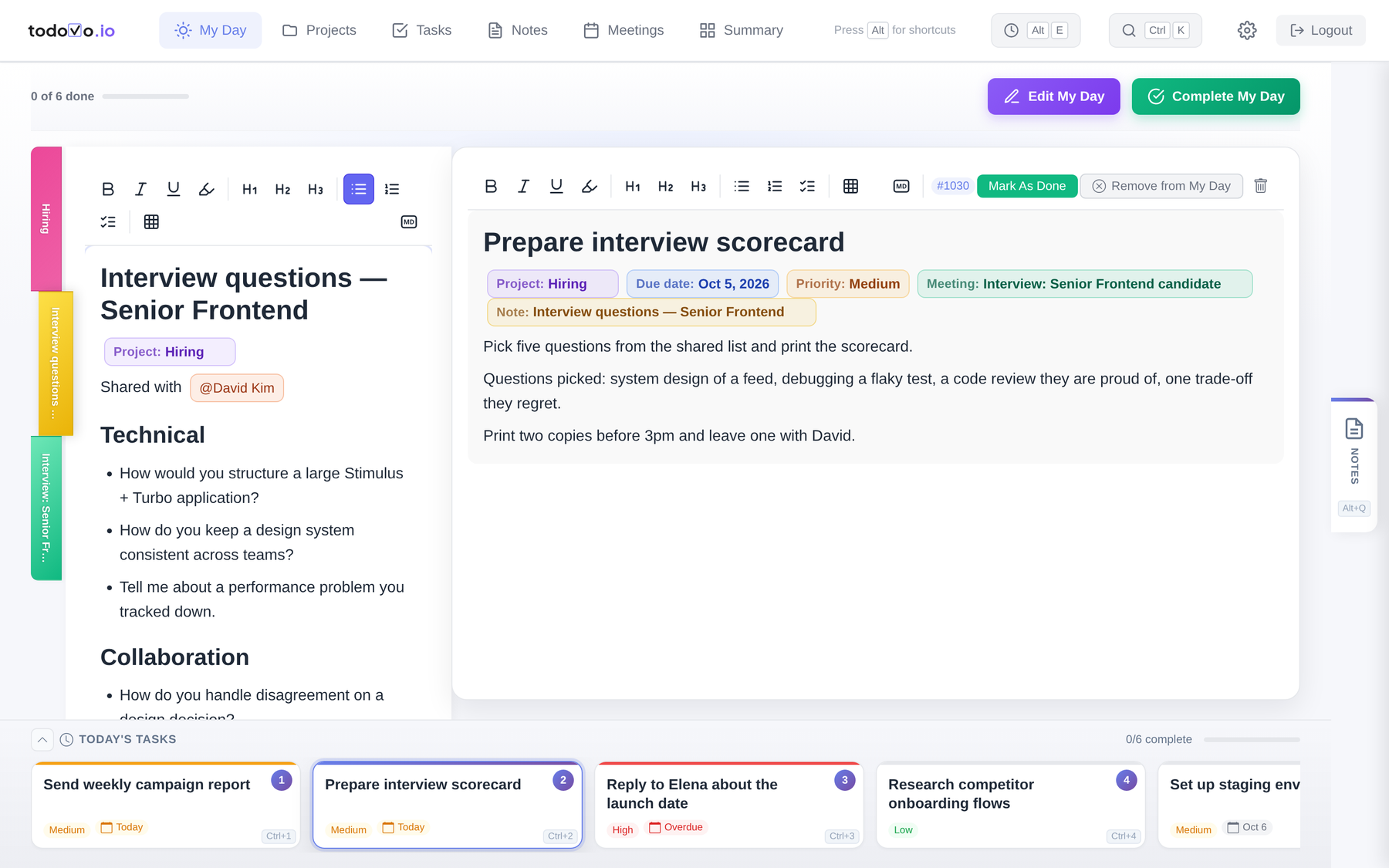Toggle bold in the note editor toolbar
The image size is (1389, 868).
click(x=108, y=189)
